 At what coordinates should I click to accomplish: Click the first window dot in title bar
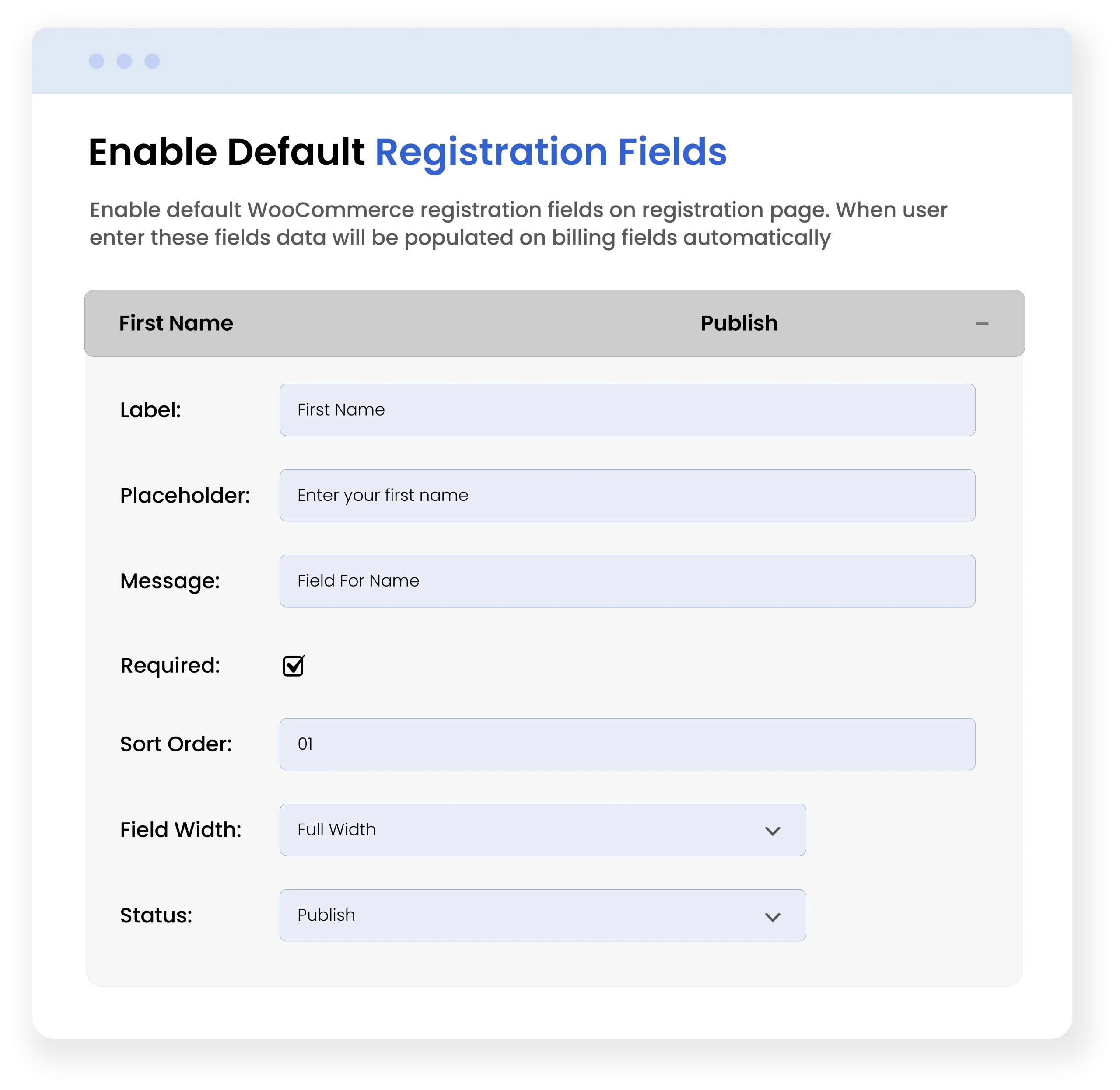pyautogui.click(x=96, y=61)
